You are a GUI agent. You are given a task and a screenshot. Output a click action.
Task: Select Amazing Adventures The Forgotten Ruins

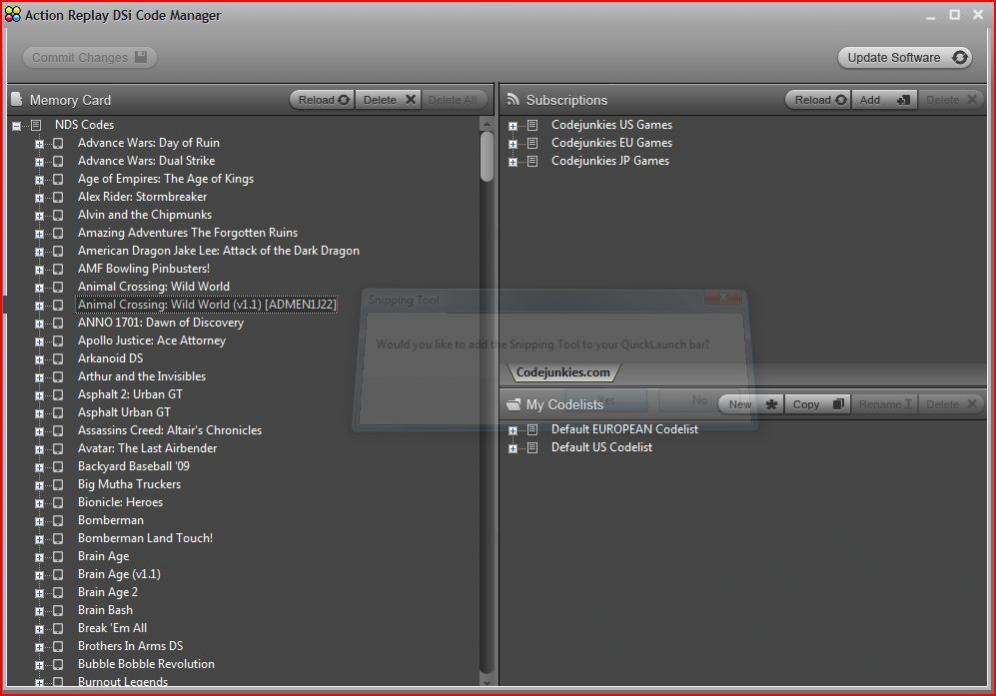pyautogui.click(x=188, y=233)
